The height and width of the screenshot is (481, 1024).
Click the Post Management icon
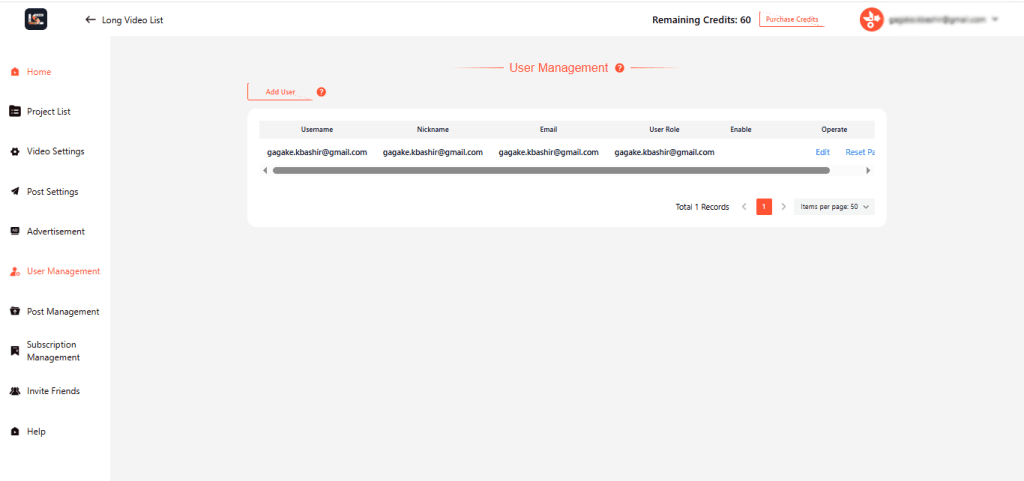(14, 312)
